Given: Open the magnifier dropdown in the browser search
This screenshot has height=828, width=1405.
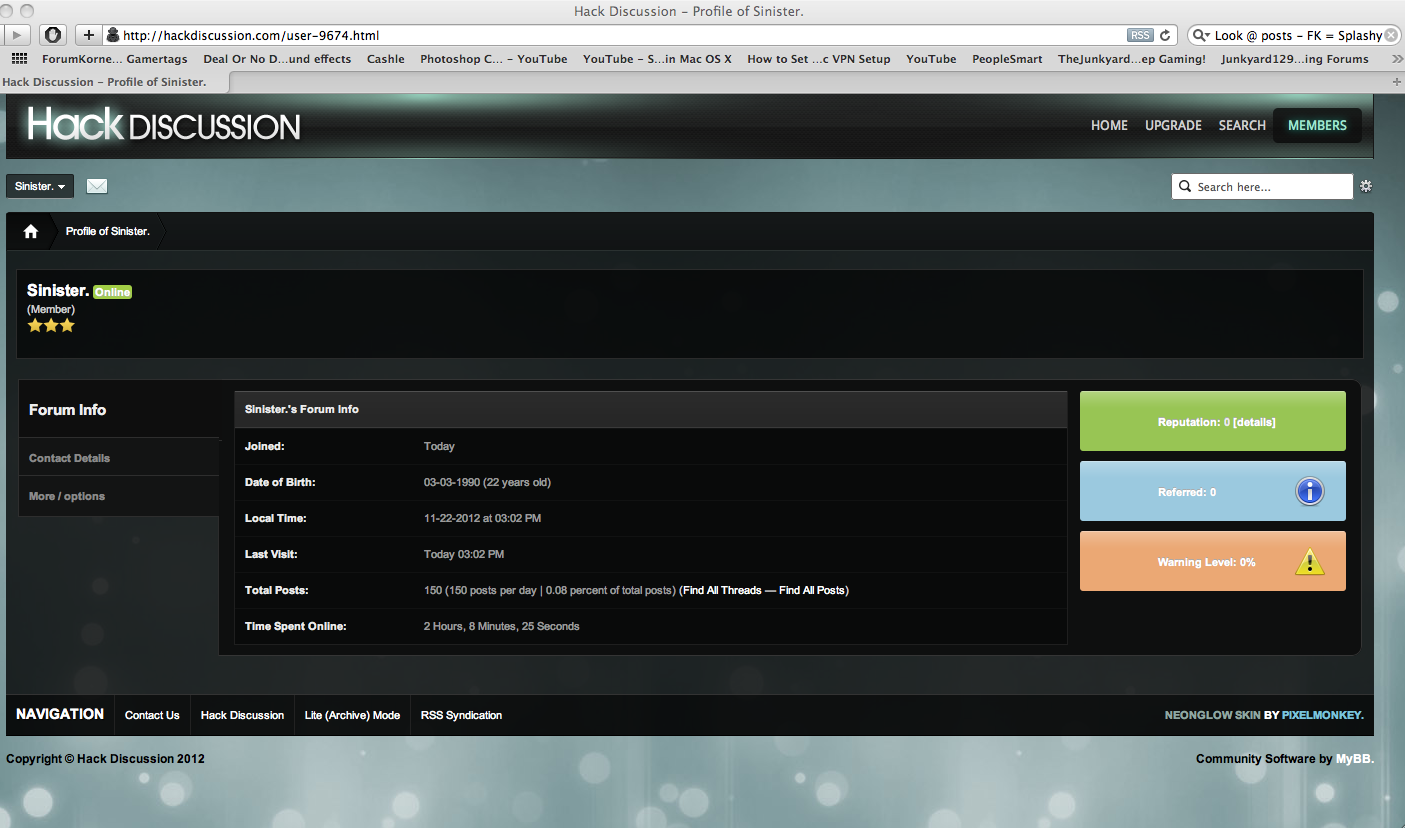Looking at the screenshot, I should 1201,35.
